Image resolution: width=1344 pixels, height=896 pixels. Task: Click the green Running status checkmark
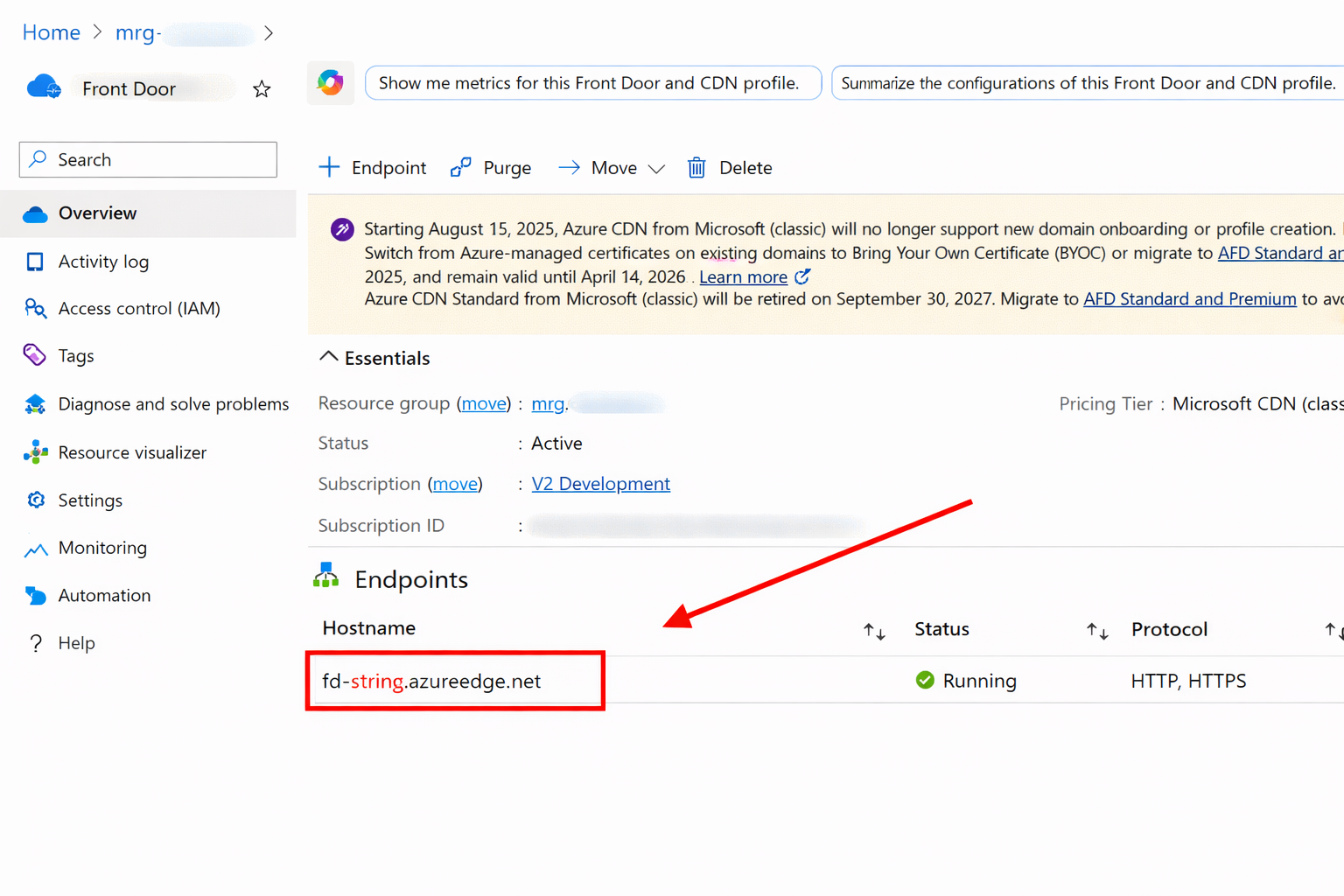click(925, 680)
